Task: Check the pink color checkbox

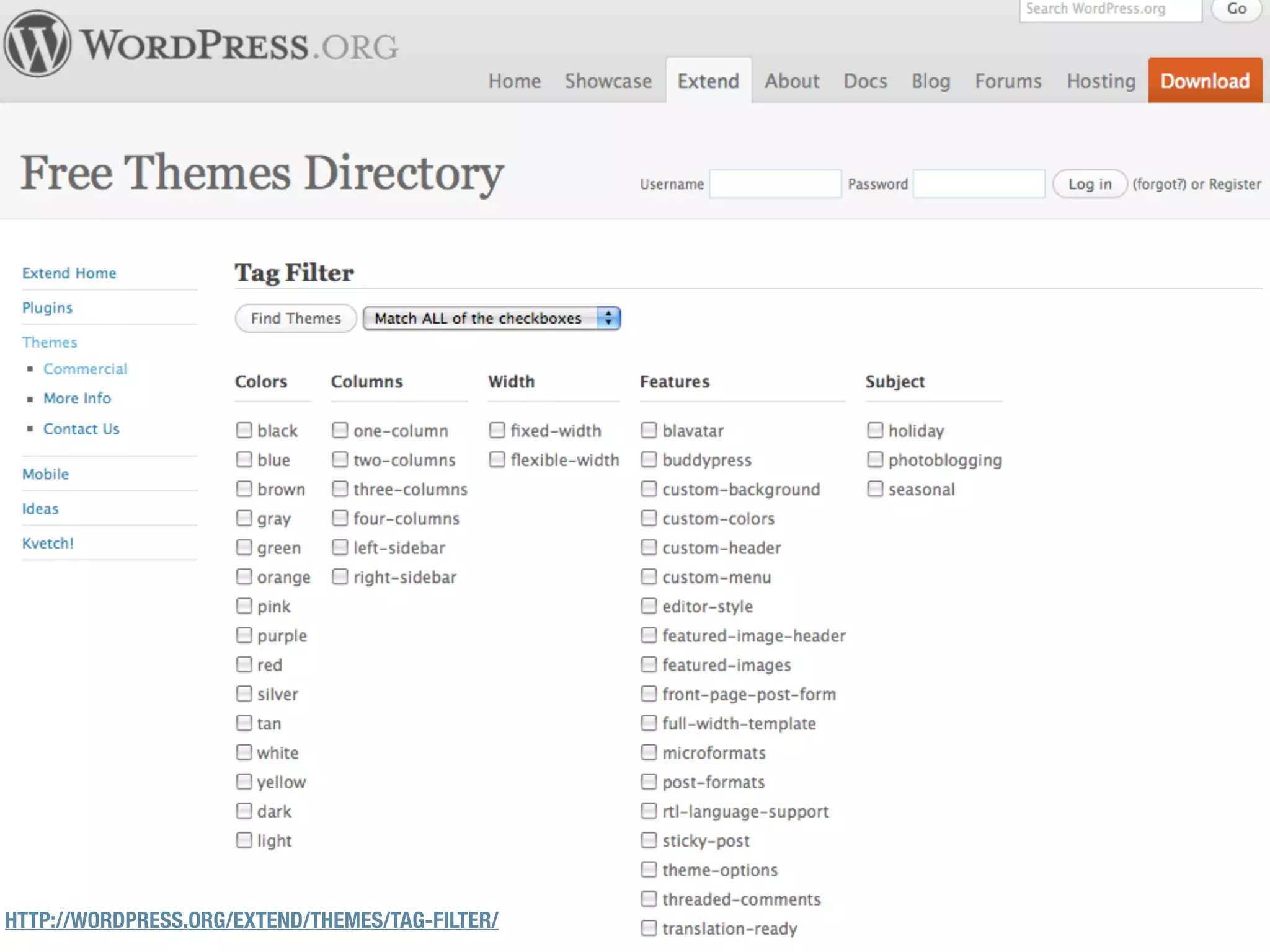Action: click(244, 606)
